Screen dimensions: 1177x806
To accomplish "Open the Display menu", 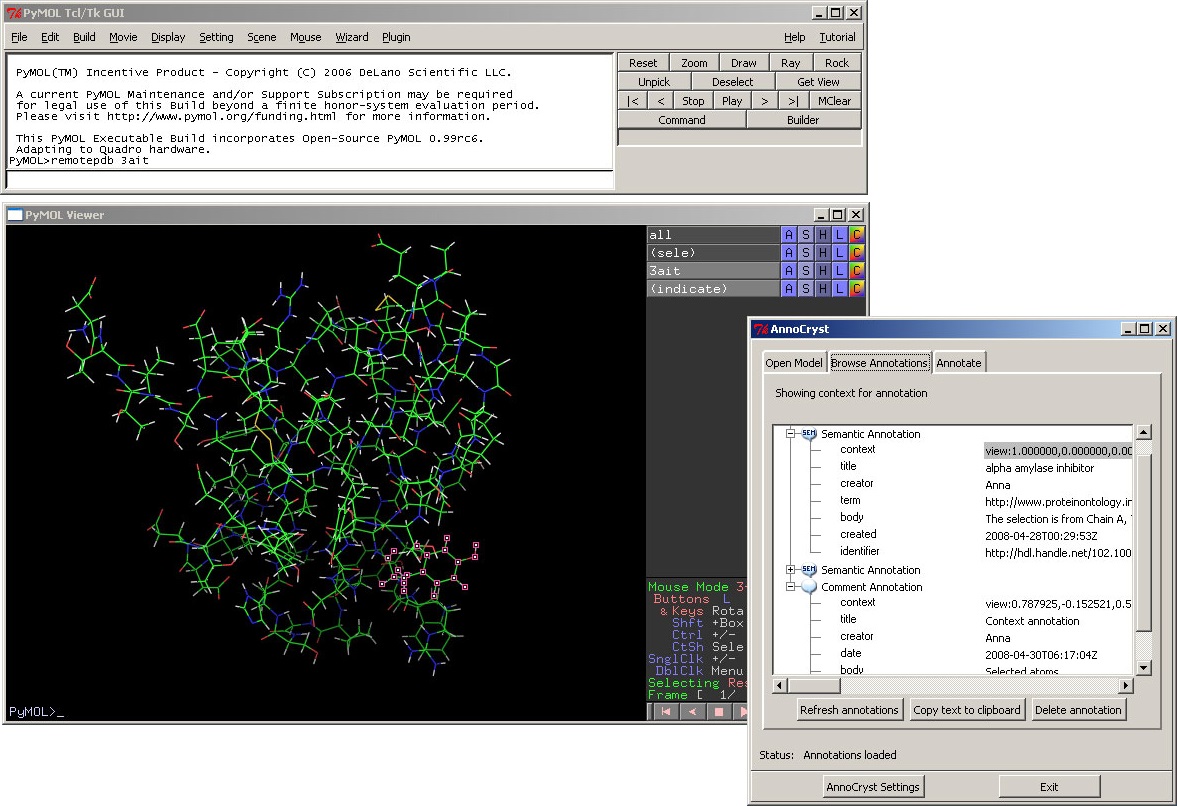I will (168, 37).
